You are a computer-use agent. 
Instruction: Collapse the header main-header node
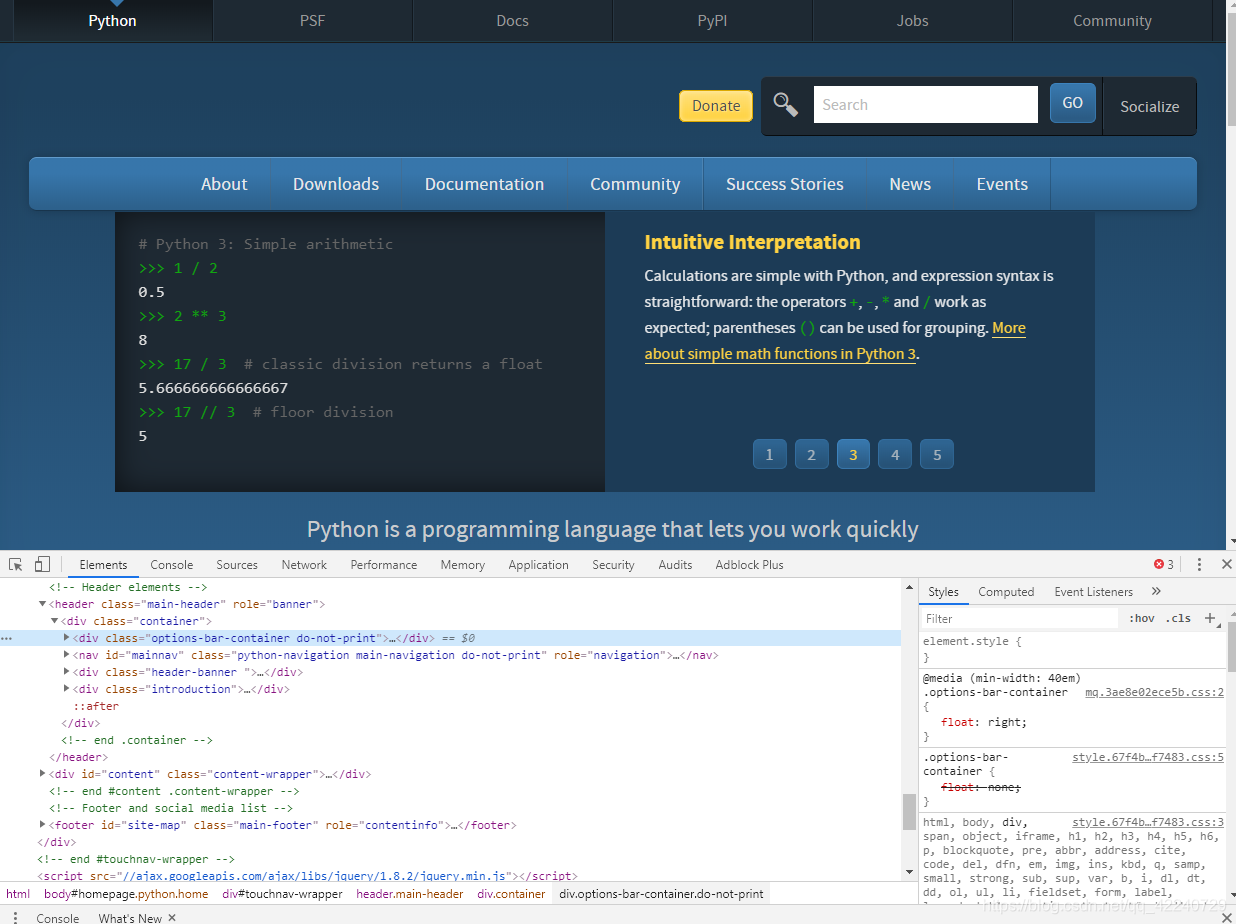pyautogui.click(x=42, y=604)
